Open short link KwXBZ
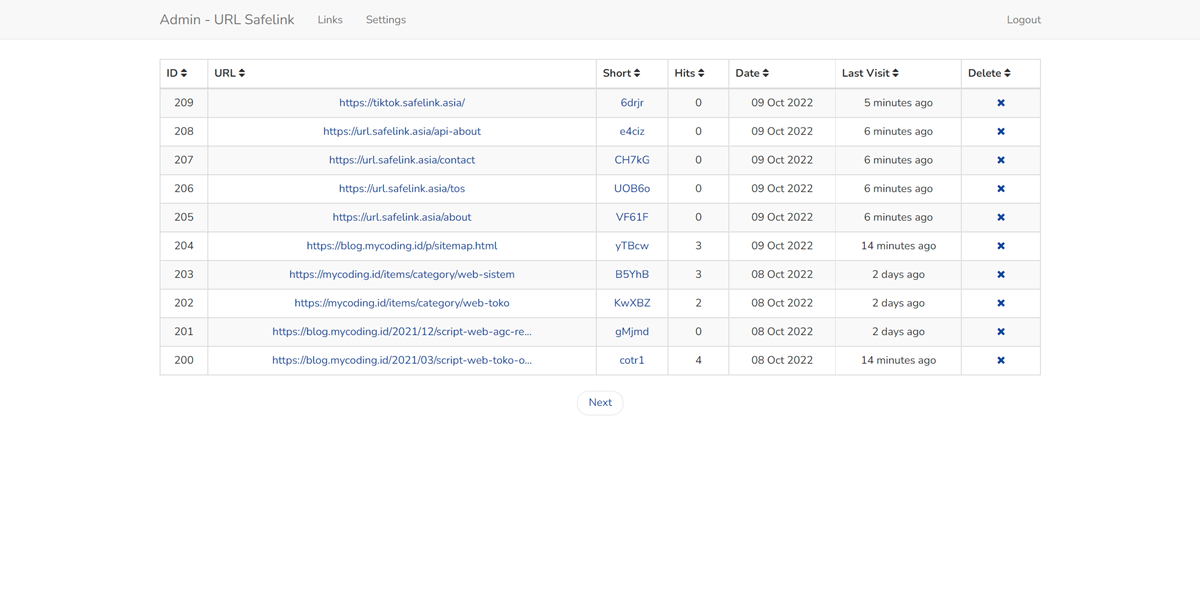Screen dimensions: 1200x604 click(632, 303)
